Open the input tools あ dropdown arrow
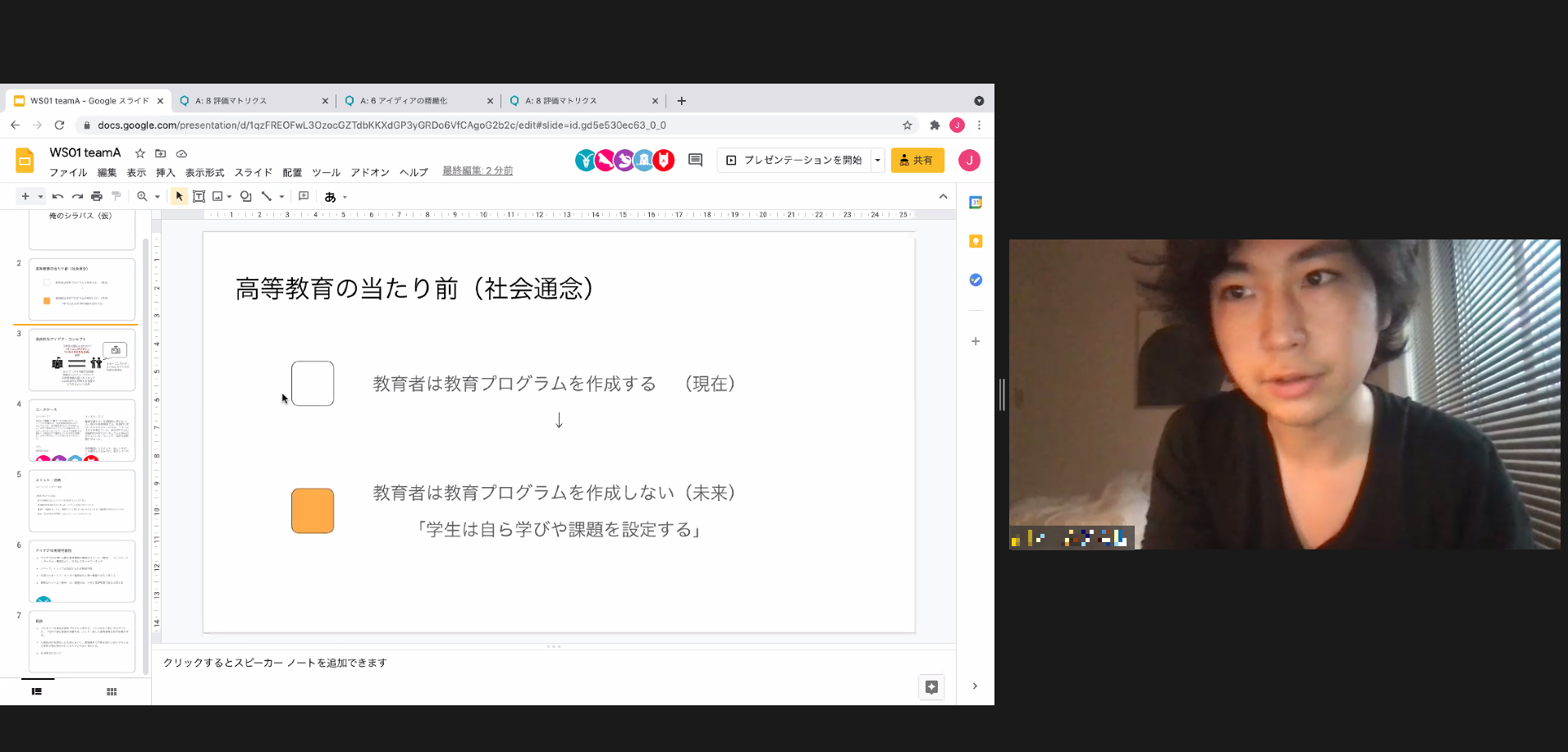This screenshot has height=752, width=1568. 345,197
